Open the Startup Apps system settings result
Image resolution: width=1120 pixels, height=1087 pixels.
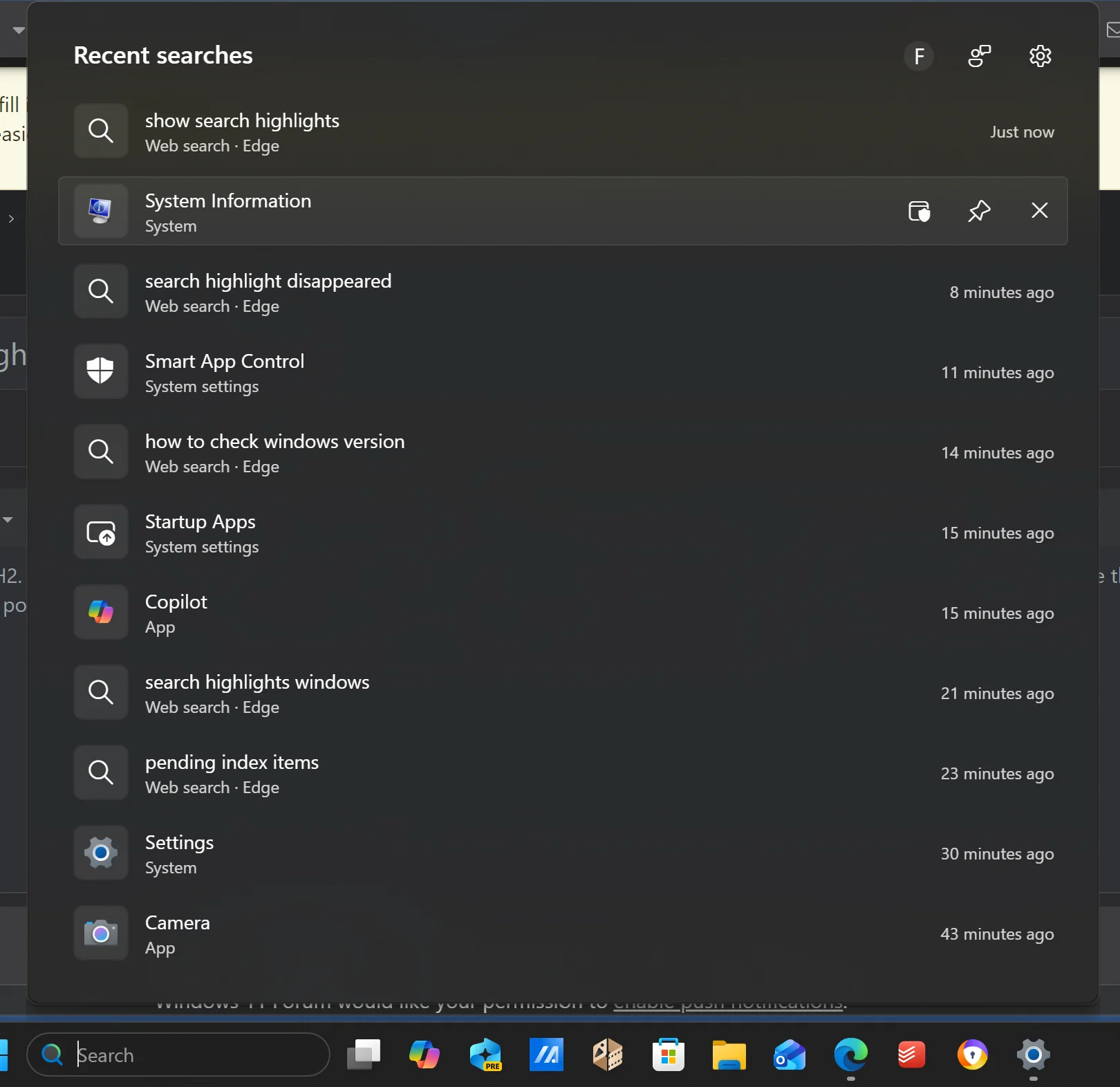point(563,532)
